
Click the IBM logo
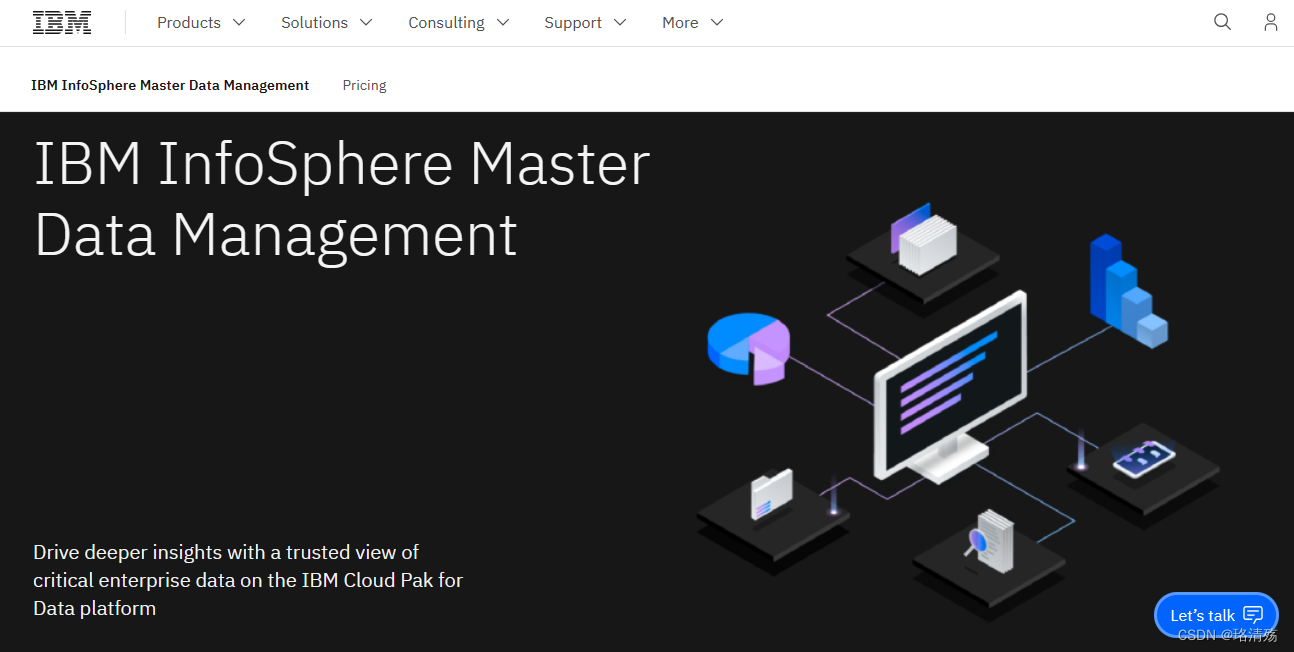point(62,22)
